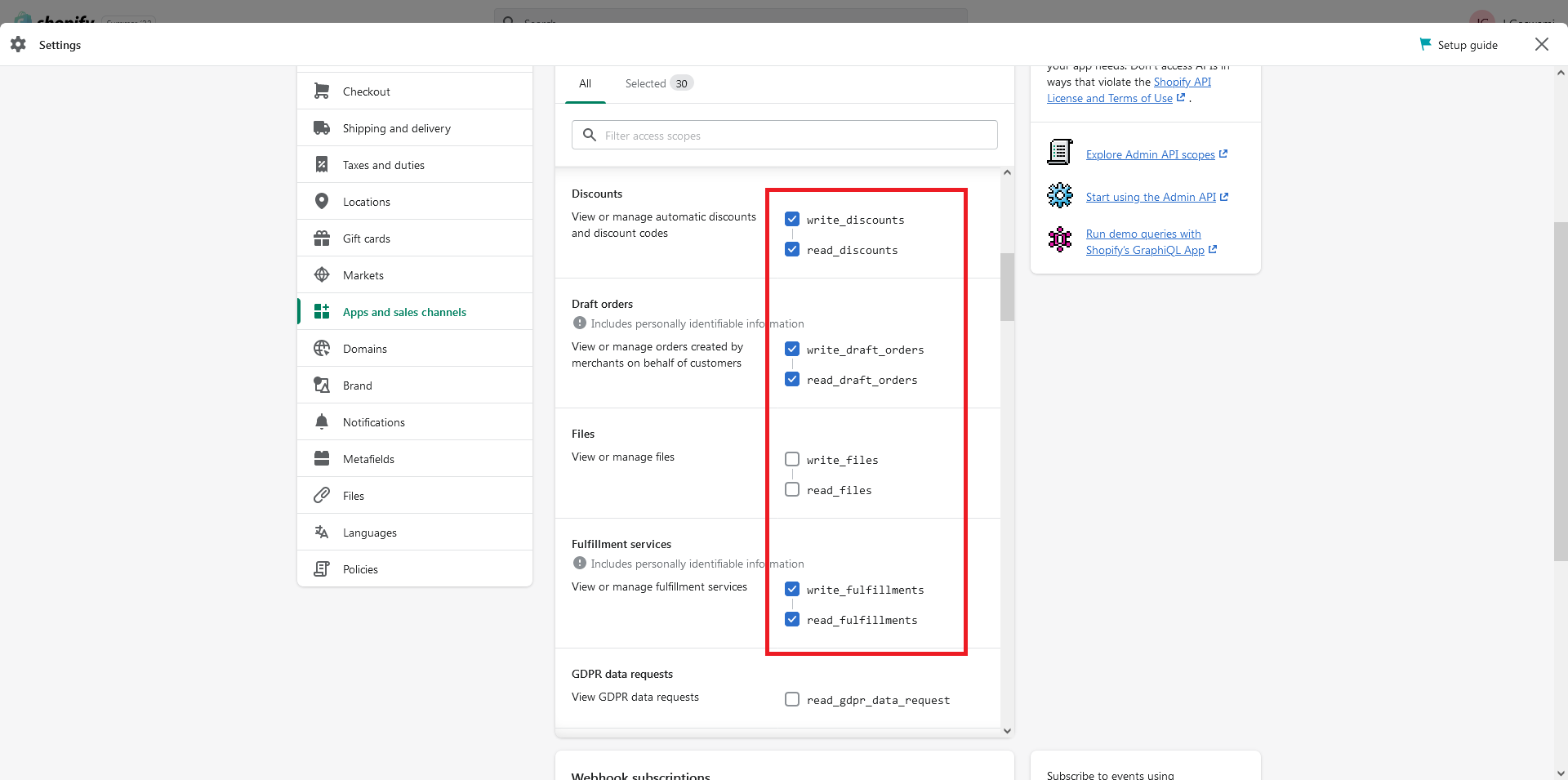Click the page scrollbar down arrow
Viewport: 1568px width, 780px height.
(x=1561, y=773)
